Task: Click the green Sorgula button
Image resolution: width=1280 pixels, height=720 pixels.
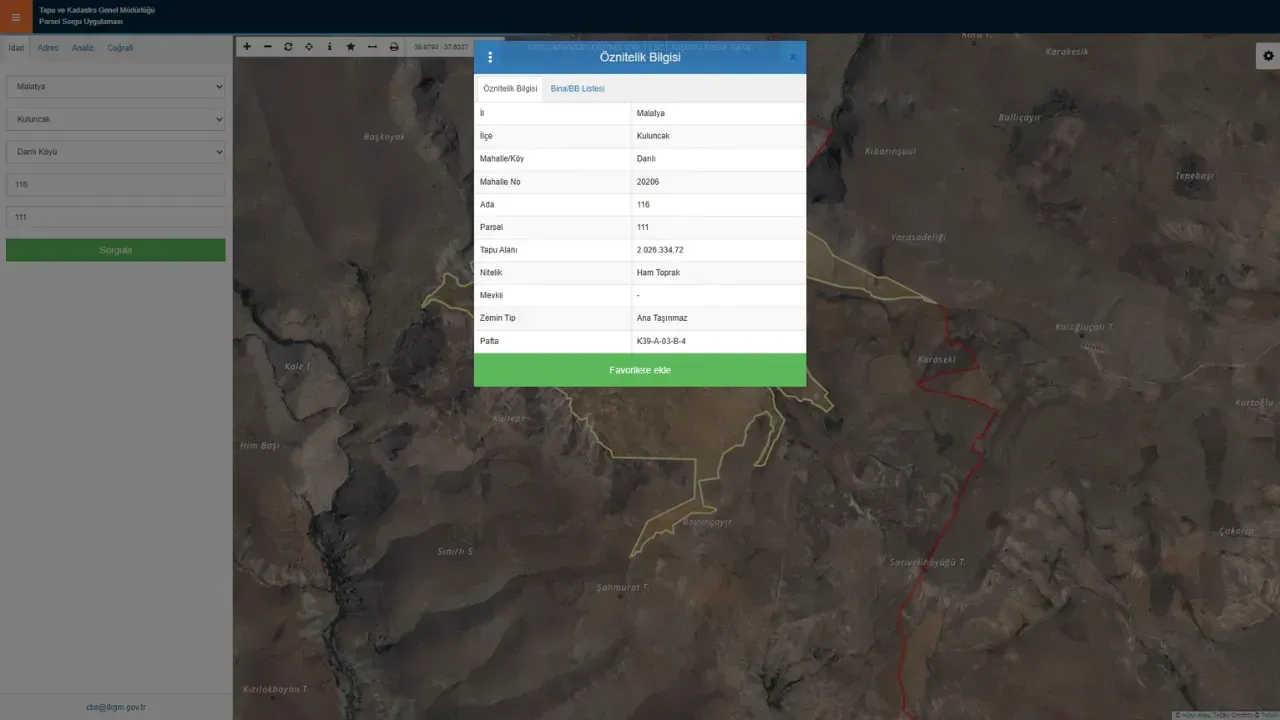Action: pos(116,250)
